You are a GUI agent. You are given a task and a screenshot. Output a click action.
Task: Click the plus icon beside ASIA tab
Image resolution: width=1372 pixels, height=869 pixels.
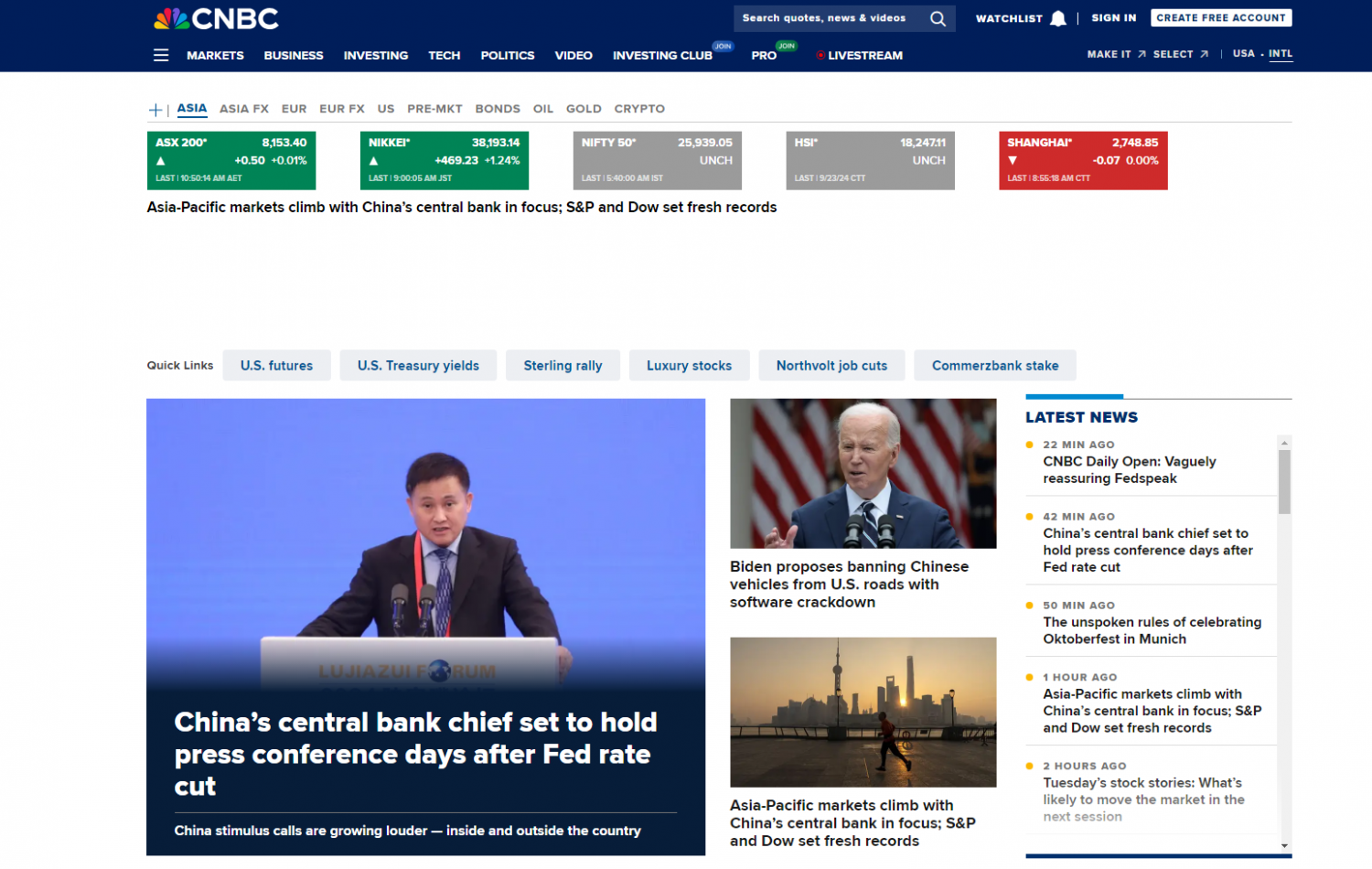(155, 110)
